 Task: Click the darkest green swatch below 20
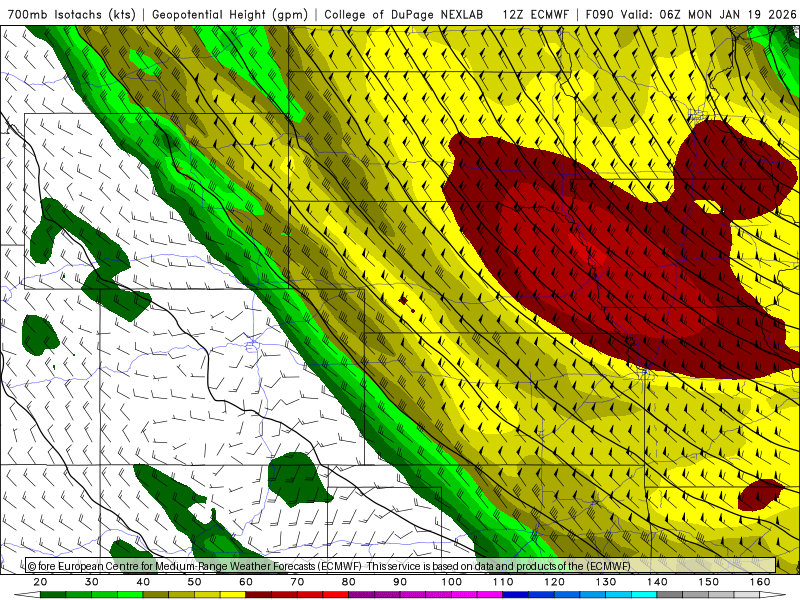tap(53, 595)
